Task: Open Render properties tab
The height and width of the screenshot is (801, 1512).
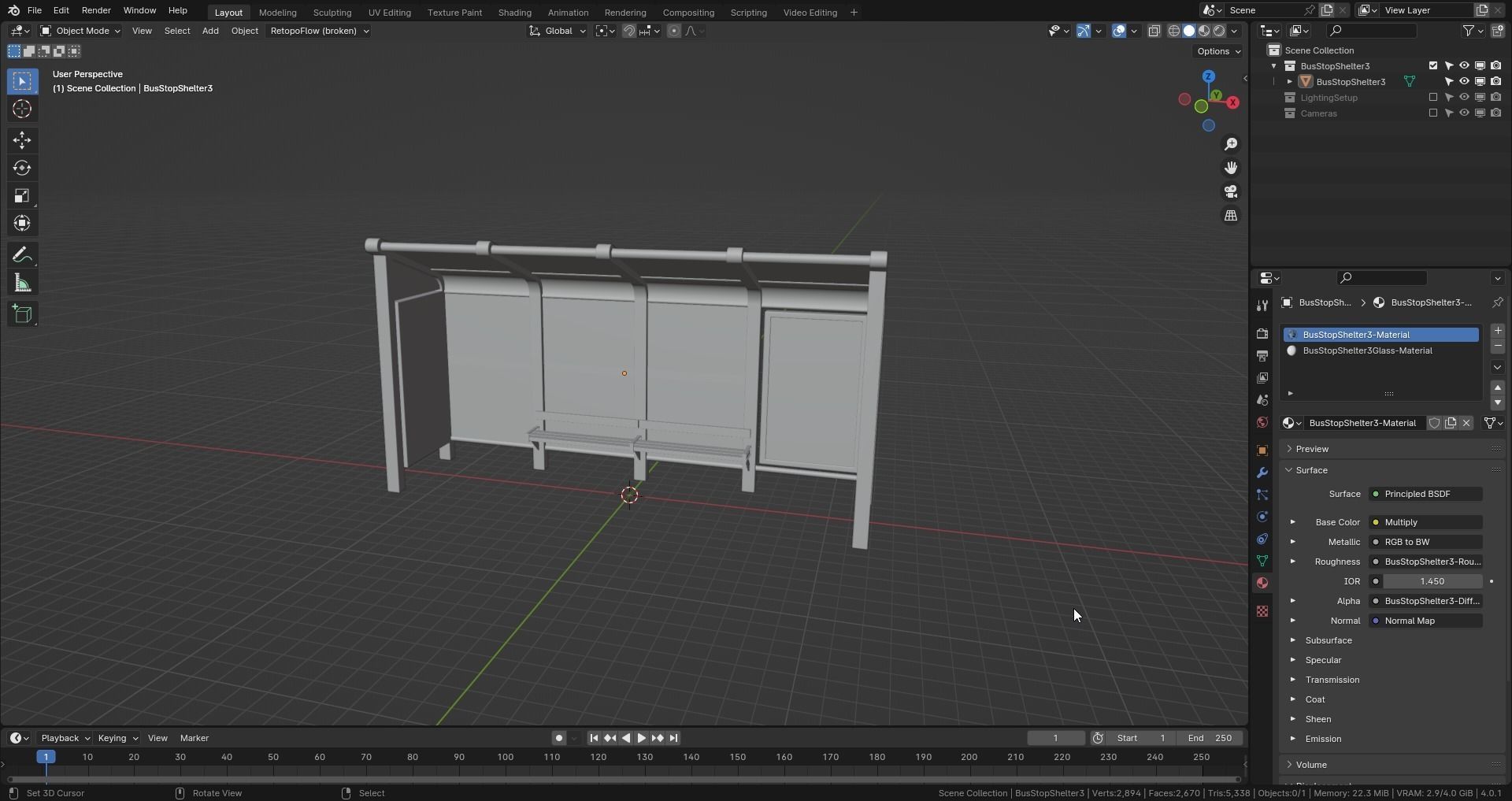Action: pyautogui.click(x=1262, y=334)
